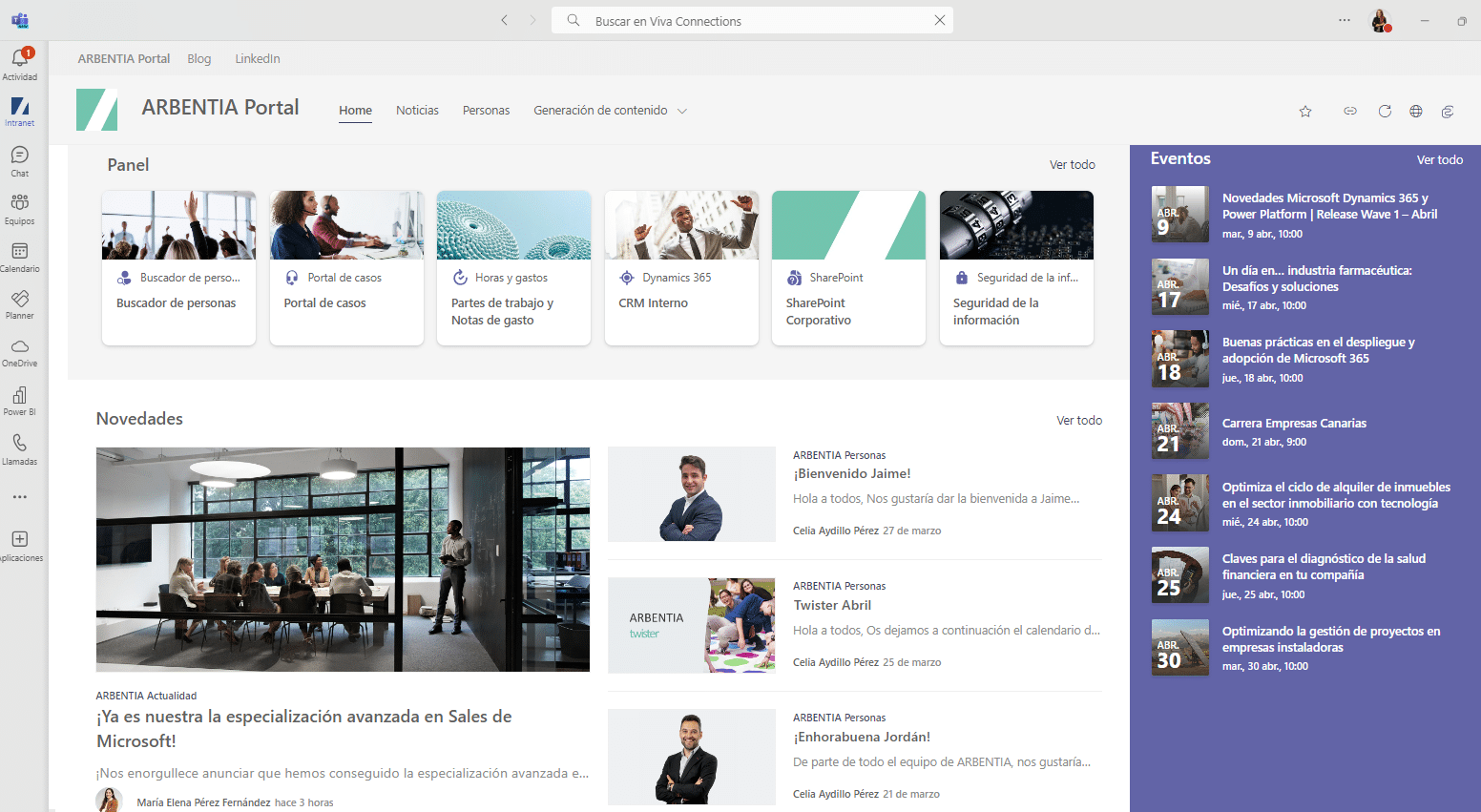
Task: Go forward with the right arrow
Action: 533,20
